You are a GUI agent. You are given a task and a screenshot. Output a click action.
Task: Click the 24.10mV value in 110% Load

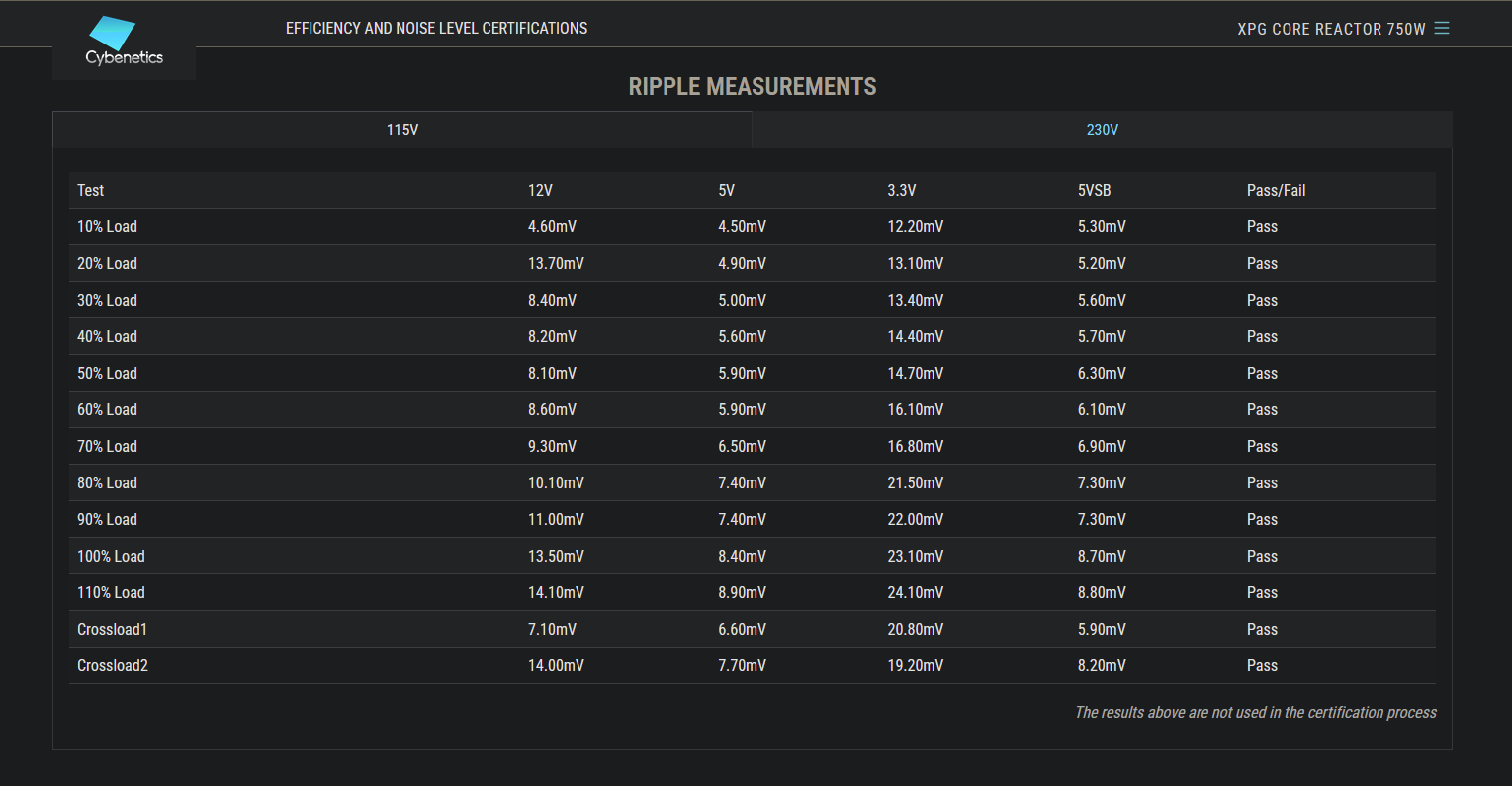(x=915, y=592)
